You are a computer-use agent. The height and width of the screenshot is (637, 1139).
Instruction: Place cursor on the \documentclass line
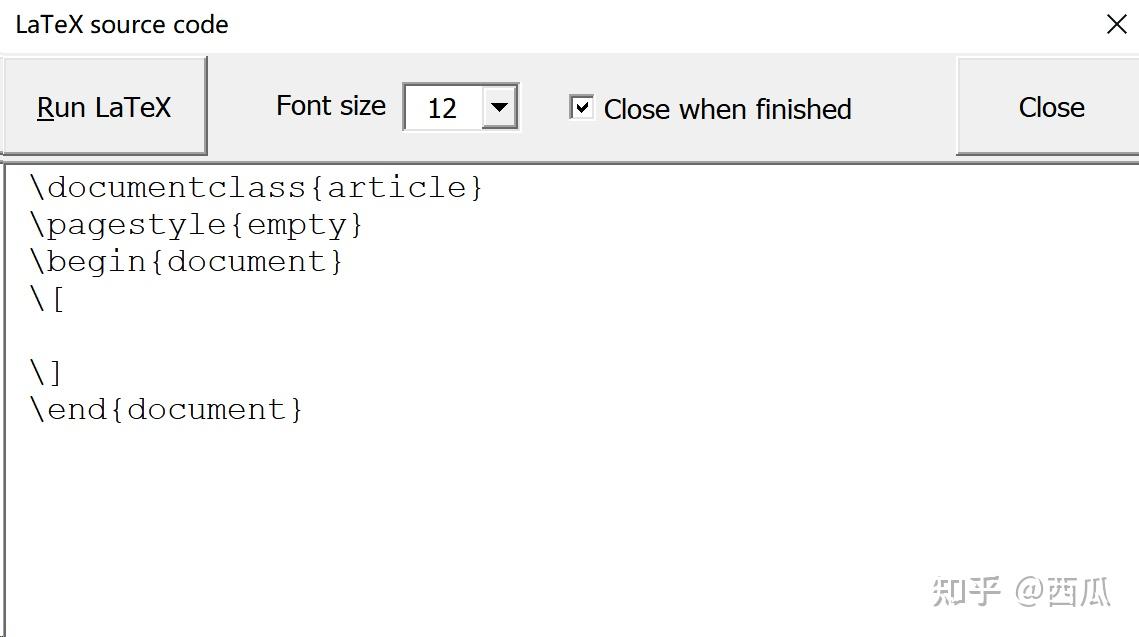[x=256, y=187]
